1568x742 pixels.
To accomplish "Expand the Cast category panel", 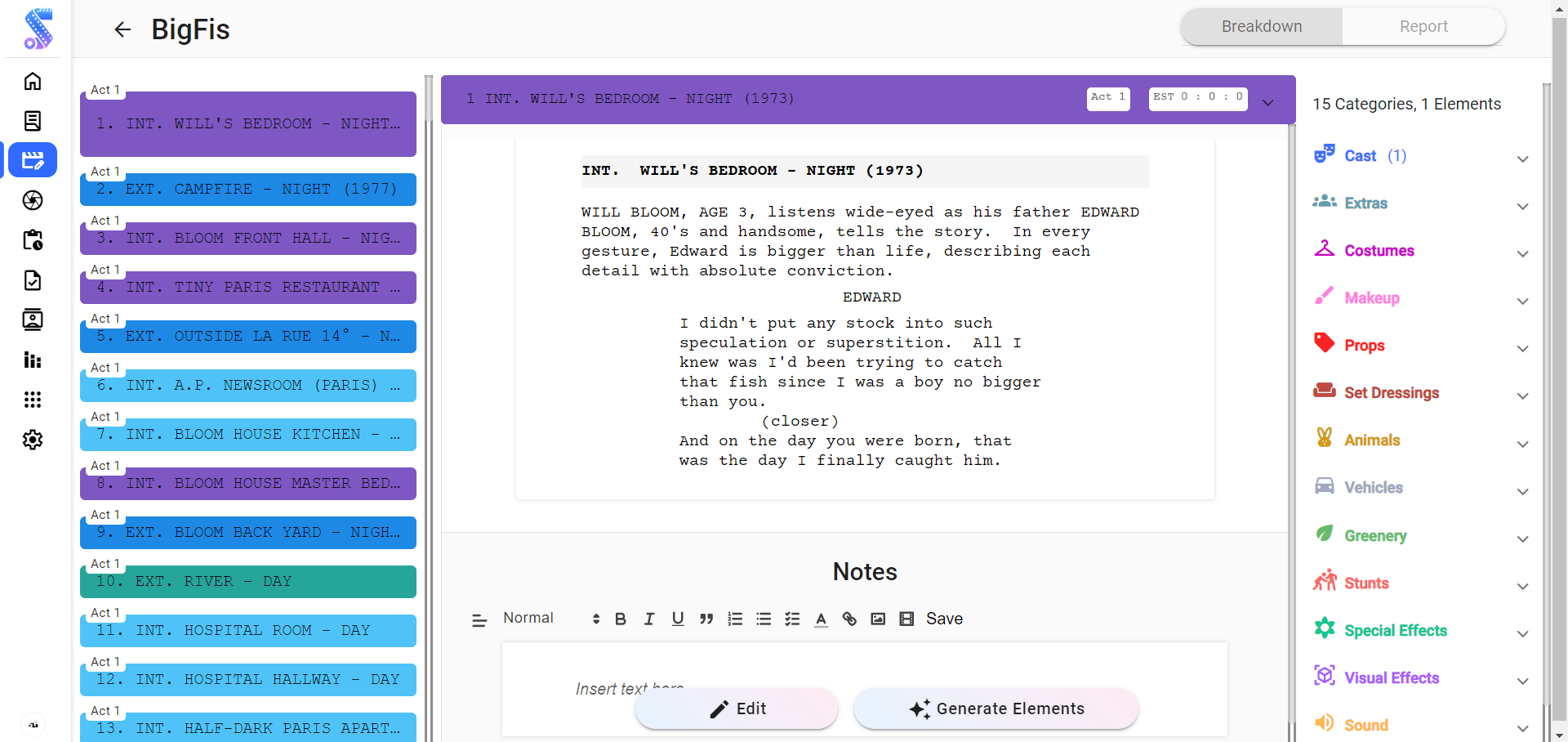I will [x=1522, y=159].
